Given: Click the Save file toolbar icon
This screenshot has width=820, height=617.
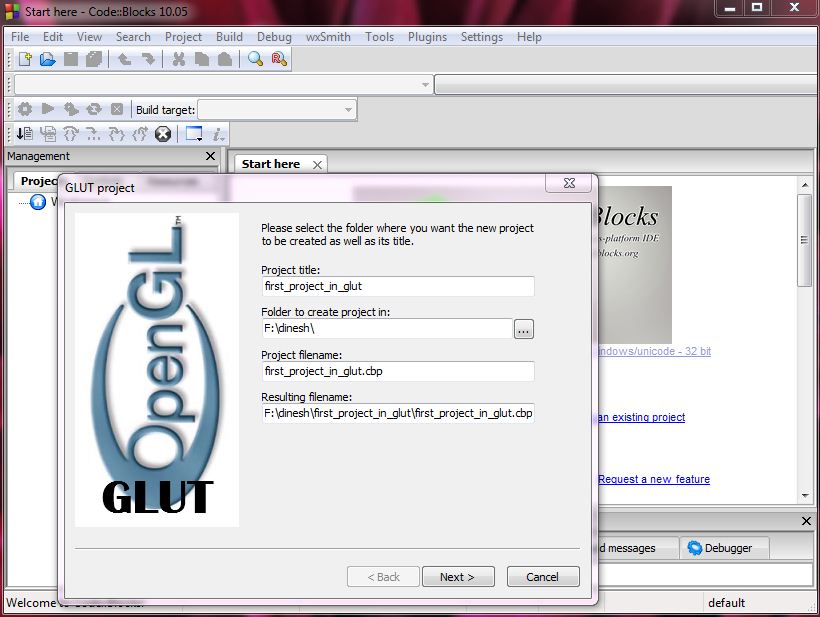Looking at the screenshot, I should tap(71, 59).
